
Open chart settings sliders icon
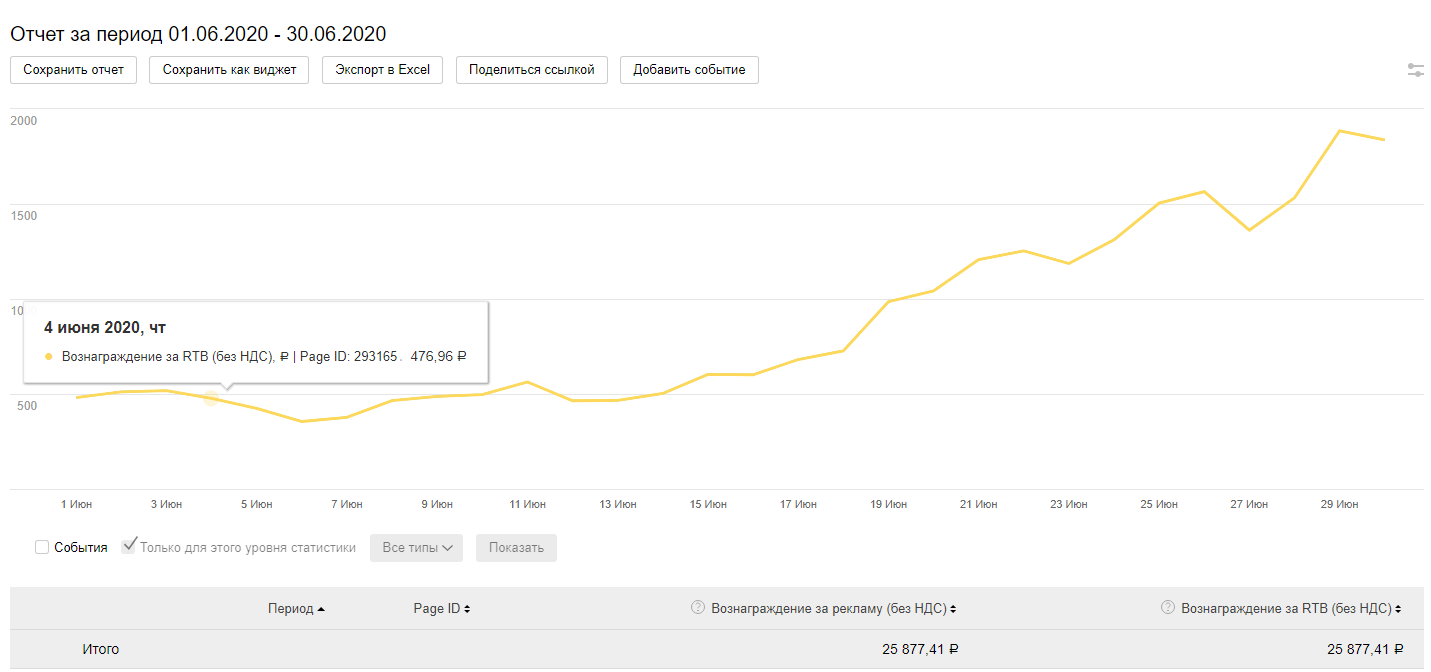pos(1415,70)
